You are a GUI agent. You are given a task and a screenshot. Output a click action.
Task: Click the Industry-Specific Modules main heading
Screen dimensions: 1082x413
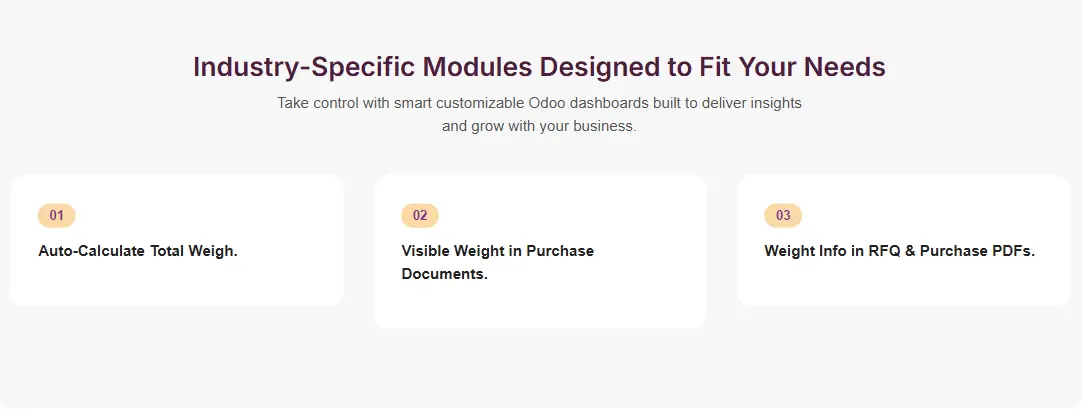tap(539, 67)
